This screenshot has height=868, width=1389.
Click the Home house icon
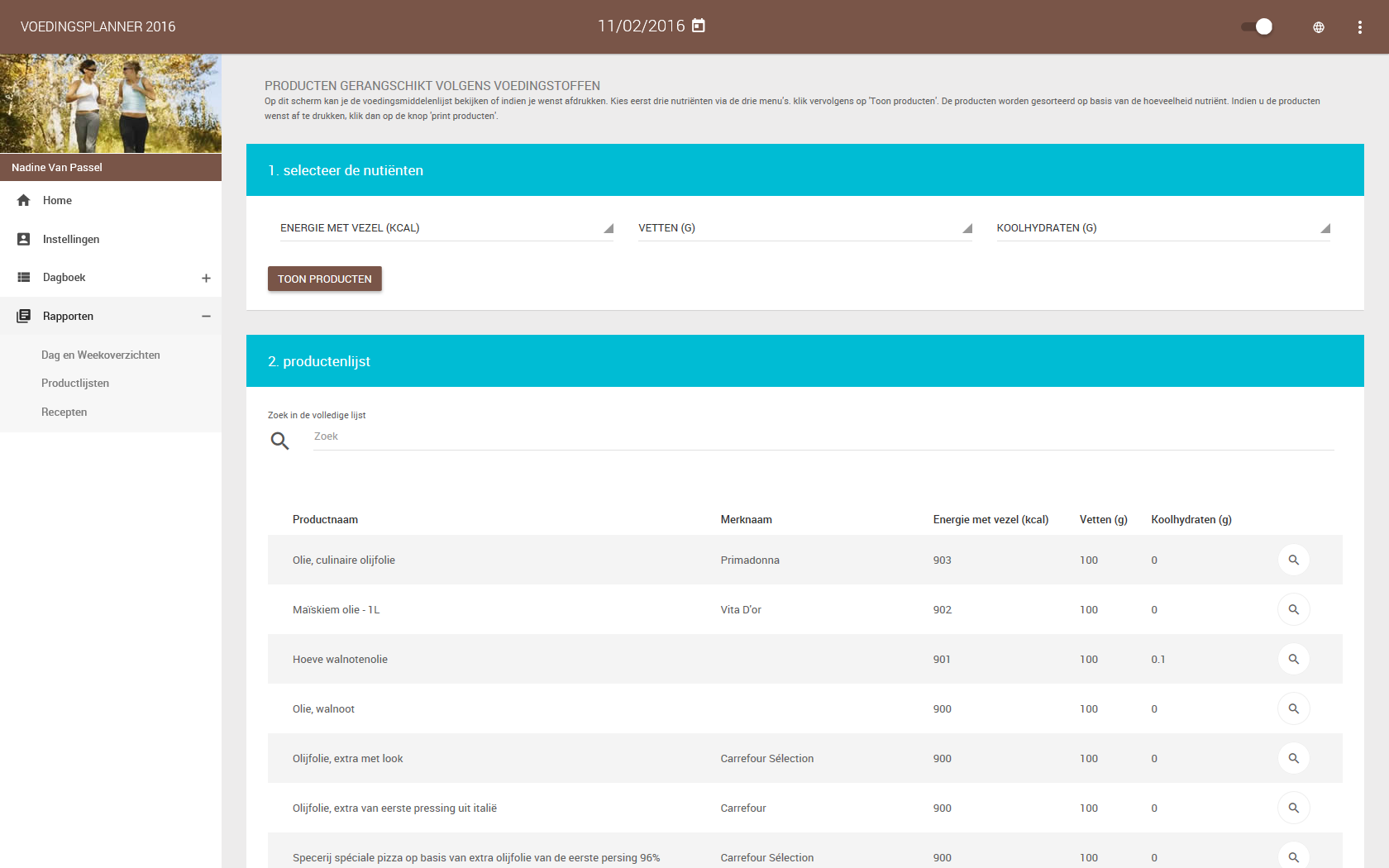[x=24, y=200]
